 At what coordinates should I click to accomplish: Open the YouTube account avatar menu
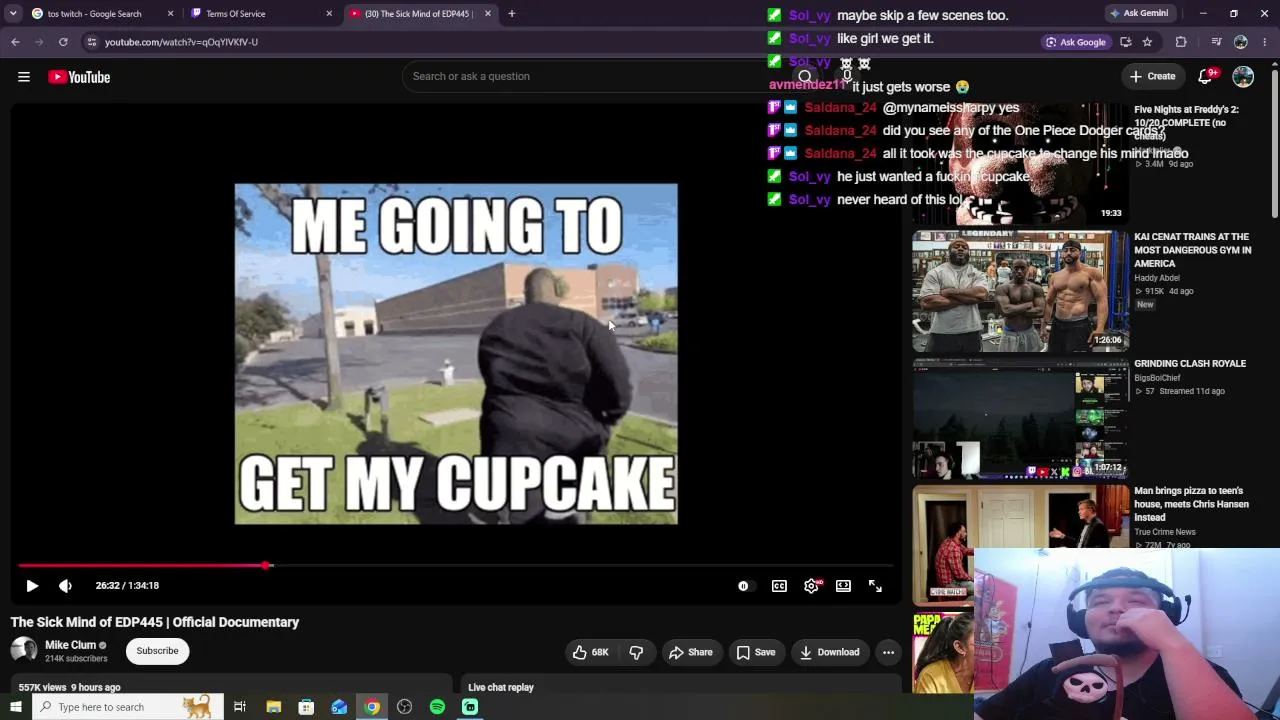1243,76
